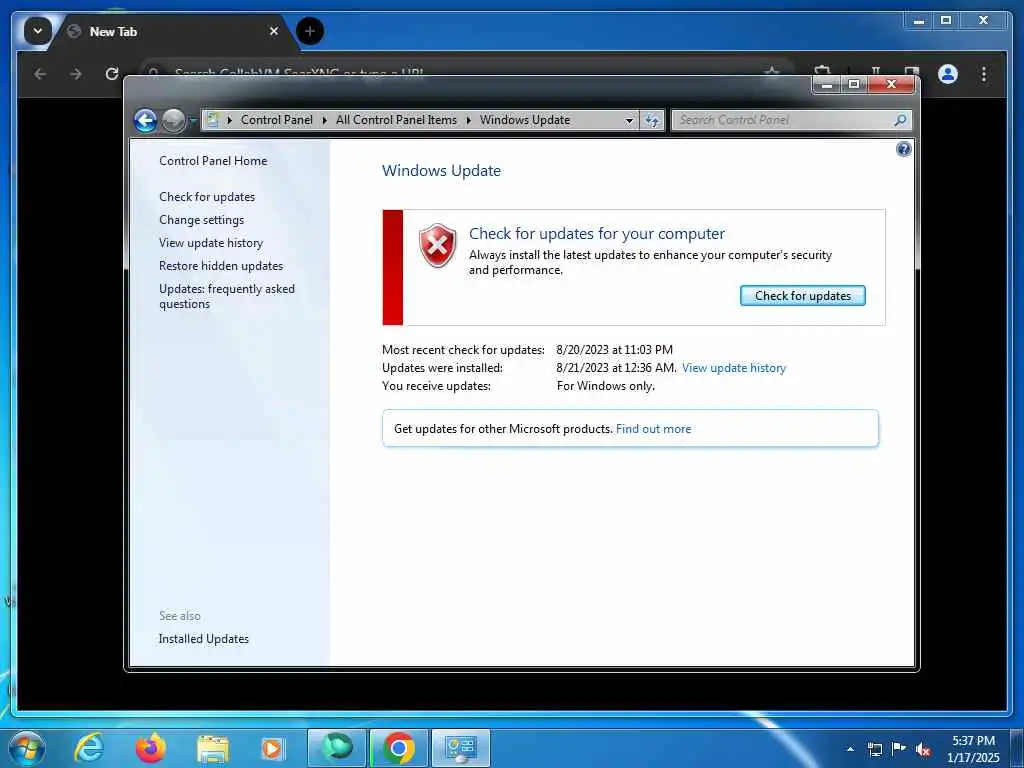Click the muted volume tray icon
The image size is (1024, 768).
[x=923, y=749]
